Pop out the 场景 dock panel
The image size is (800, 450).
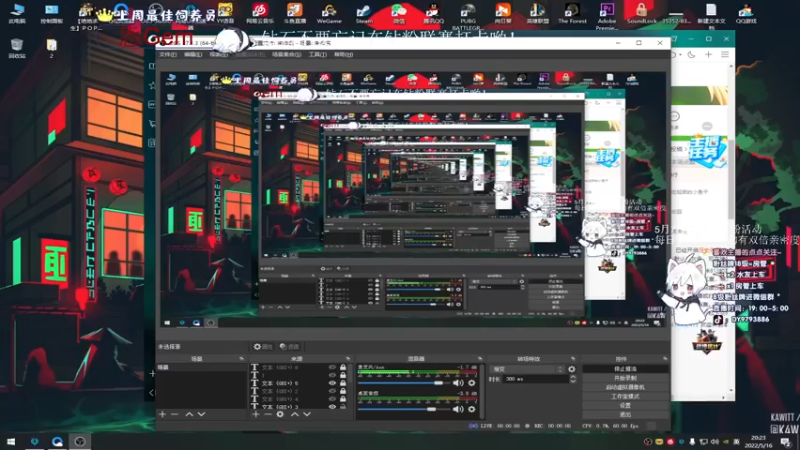[x=241, y=359]
